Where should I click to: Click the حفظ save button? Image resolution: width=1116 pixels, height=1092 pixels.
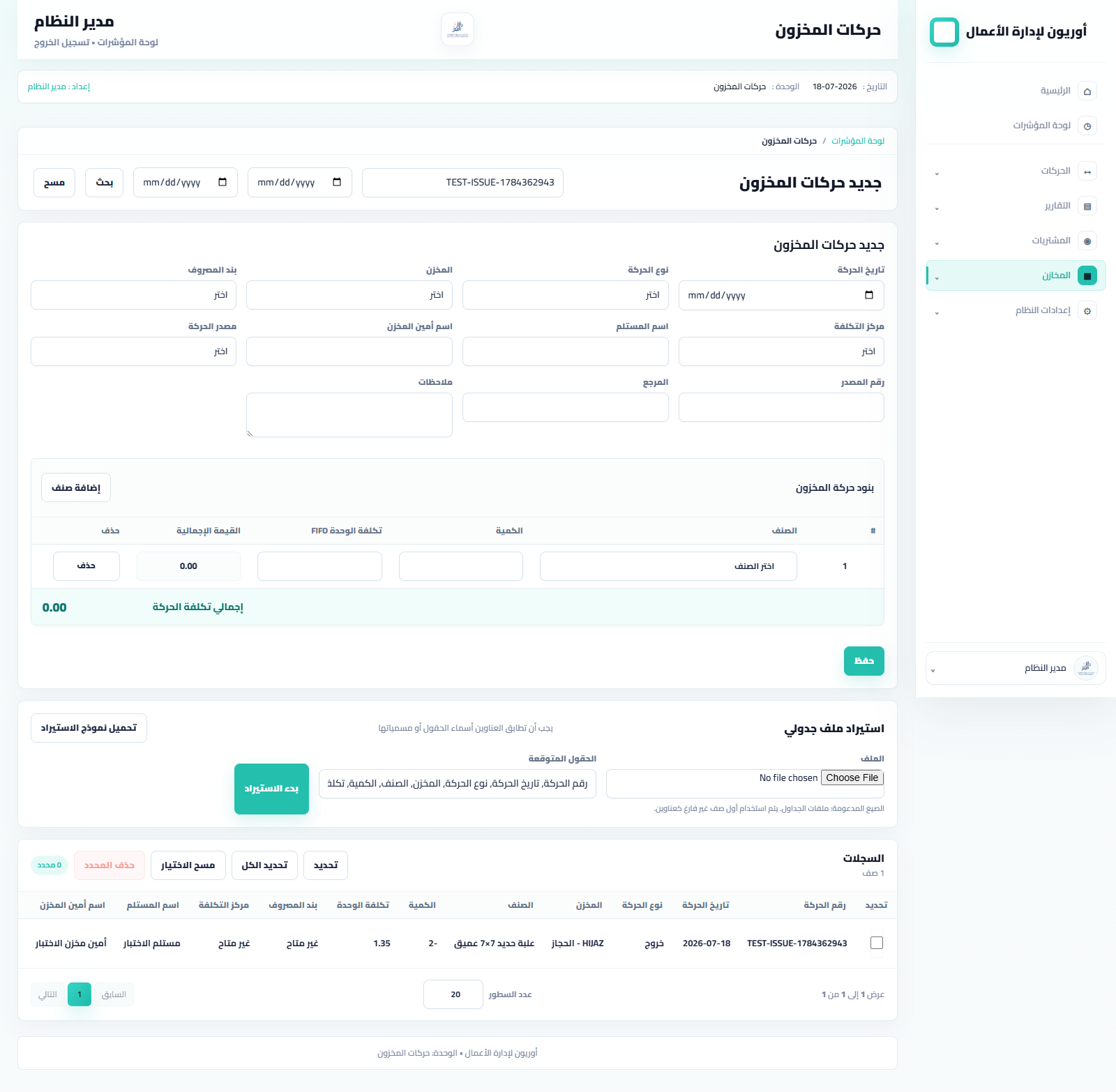click(864, 661)
